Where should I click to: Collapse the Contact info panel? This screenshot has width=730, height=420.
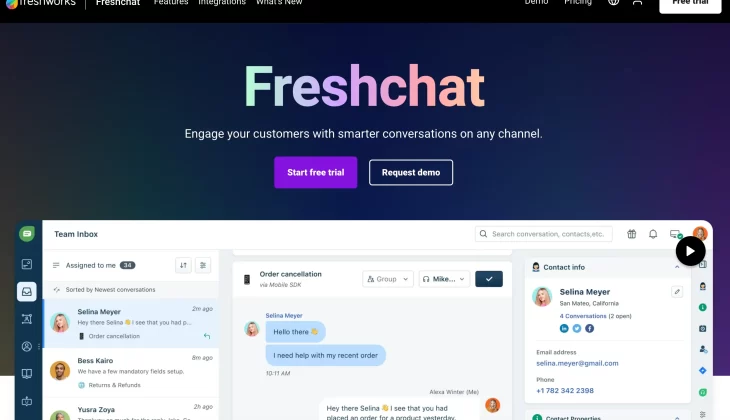(677, 267)
